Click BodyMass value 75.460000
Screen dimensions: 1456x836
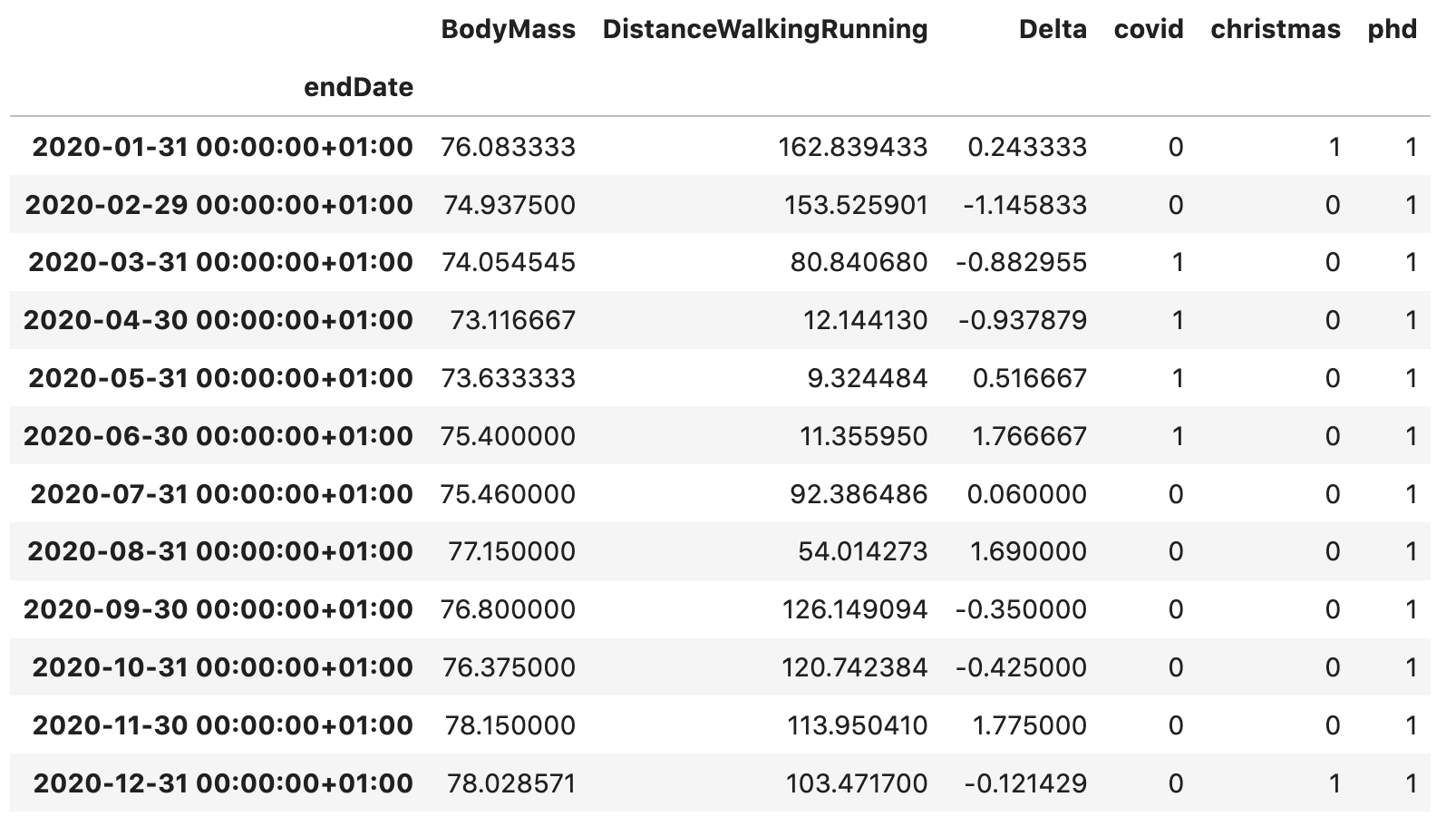click(508, 495)
